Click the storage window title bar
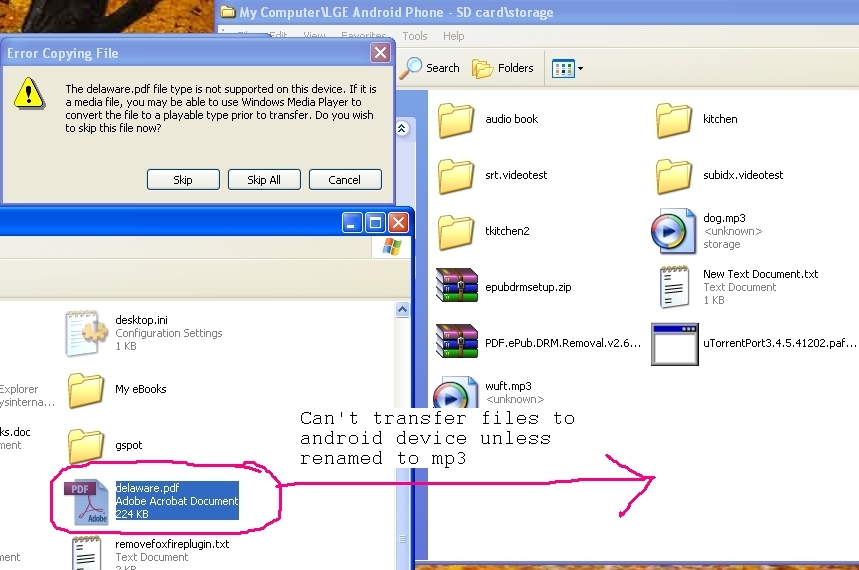Image resolution: width=859 pixels, height=570 pixels. point(538,12)
